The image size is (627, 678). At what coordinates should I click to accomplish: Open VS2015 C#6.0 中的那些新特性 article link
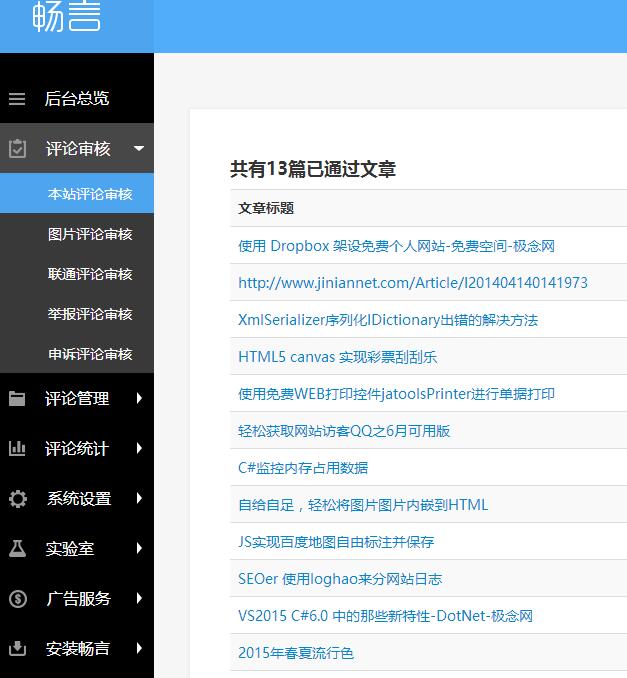[x=386, y=616]
